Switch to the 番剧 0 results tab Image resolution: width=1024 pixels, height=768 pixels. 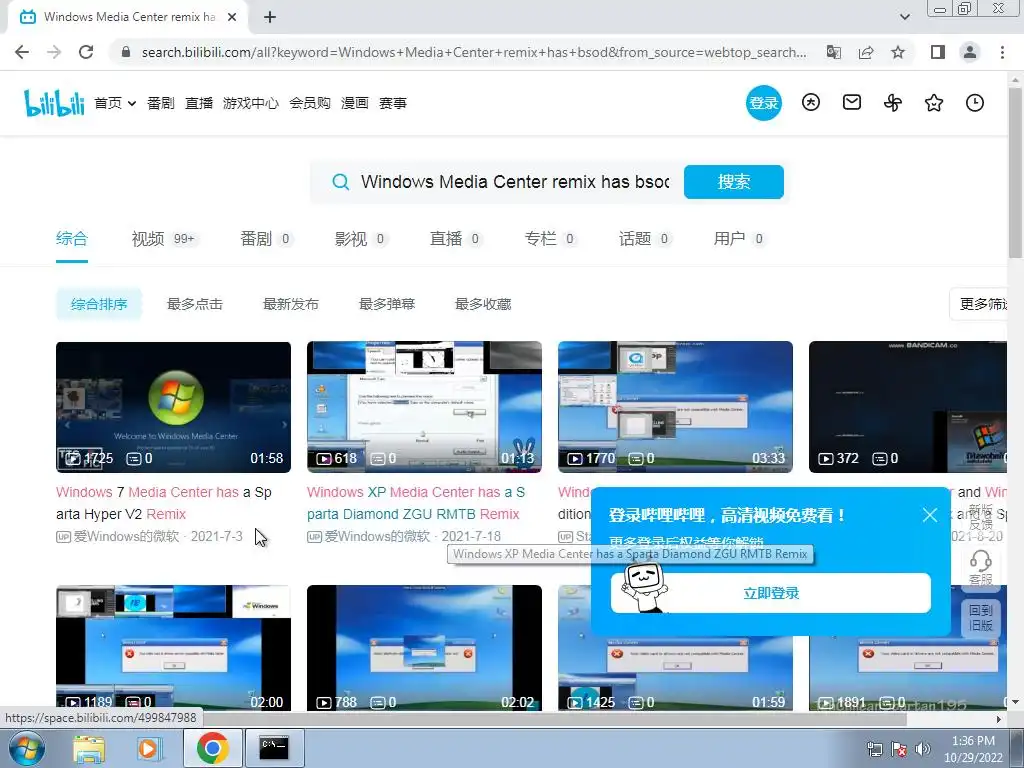coord(266,239)
